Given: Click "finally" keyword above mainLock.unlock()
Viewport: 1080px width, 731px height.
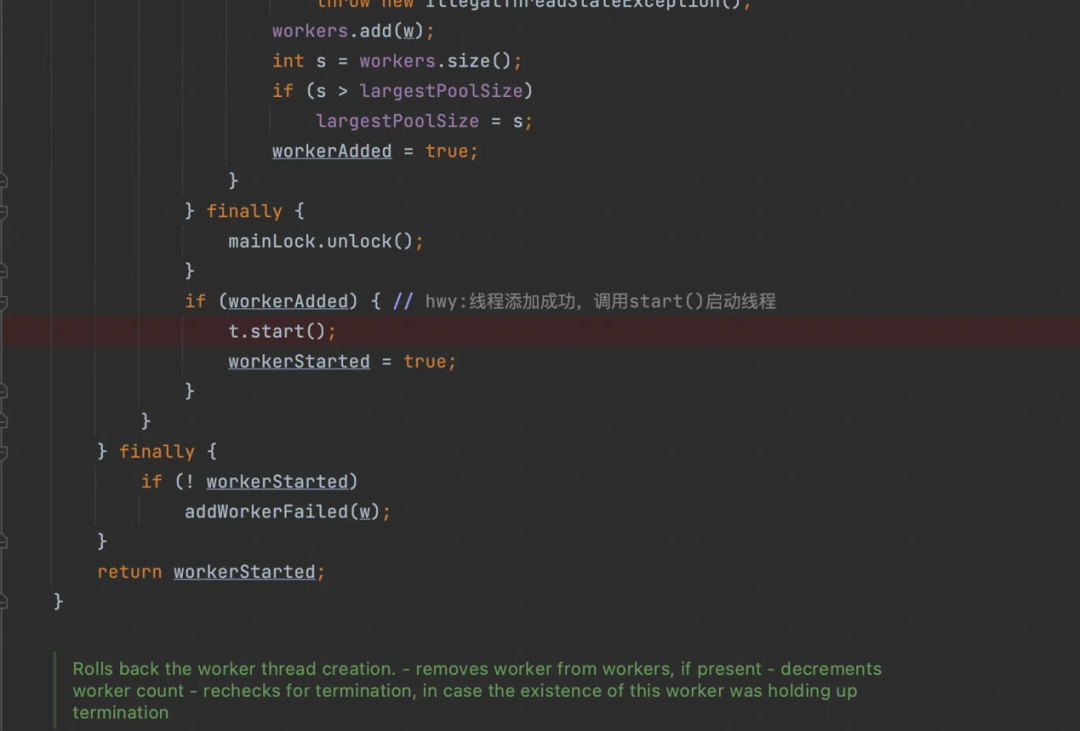Looking at the screenshot, I should (x=244, y=212).
